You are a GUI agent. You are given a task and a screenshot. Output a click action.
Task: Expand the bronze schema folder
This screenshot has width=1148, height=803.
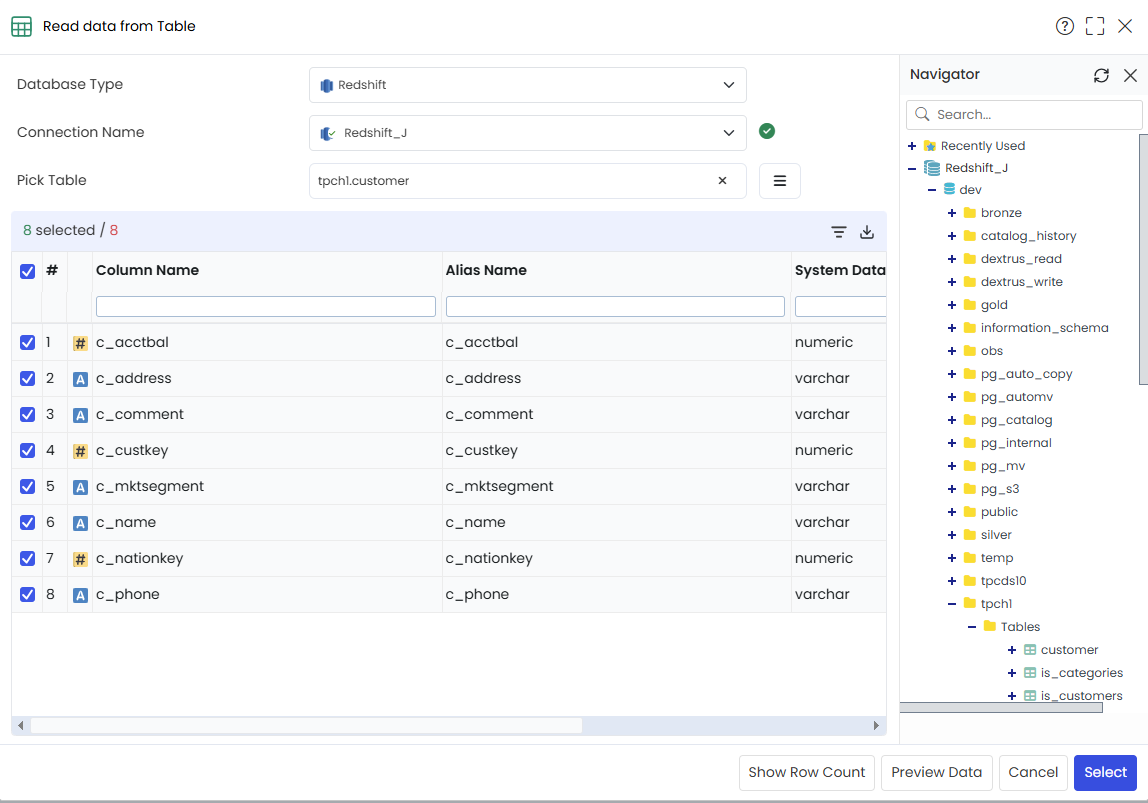[x=952, y=213]
